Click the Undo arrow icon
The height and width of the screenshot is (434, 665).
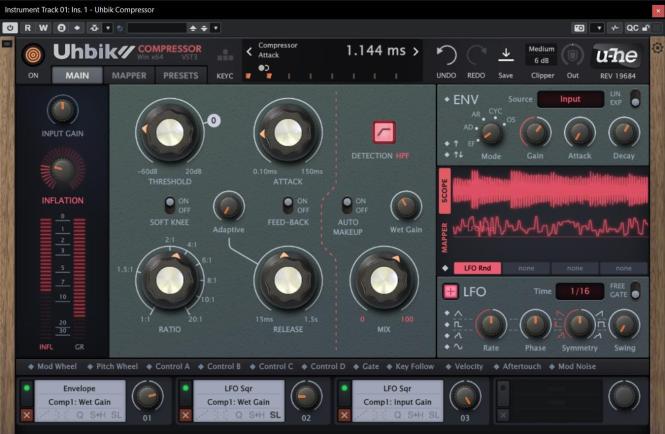(446, 55)
